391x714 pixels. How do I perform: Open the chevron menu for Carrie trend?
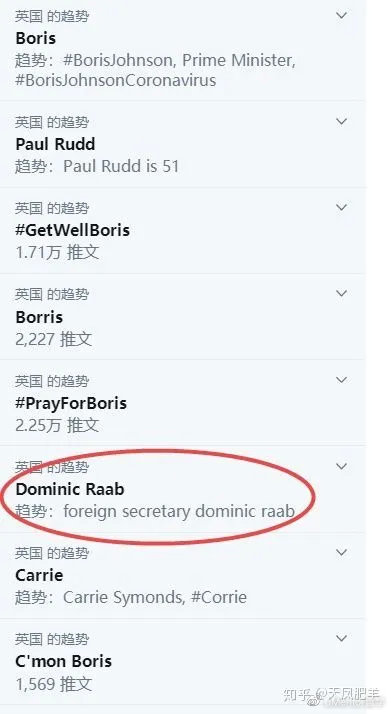tap(341, 552)
